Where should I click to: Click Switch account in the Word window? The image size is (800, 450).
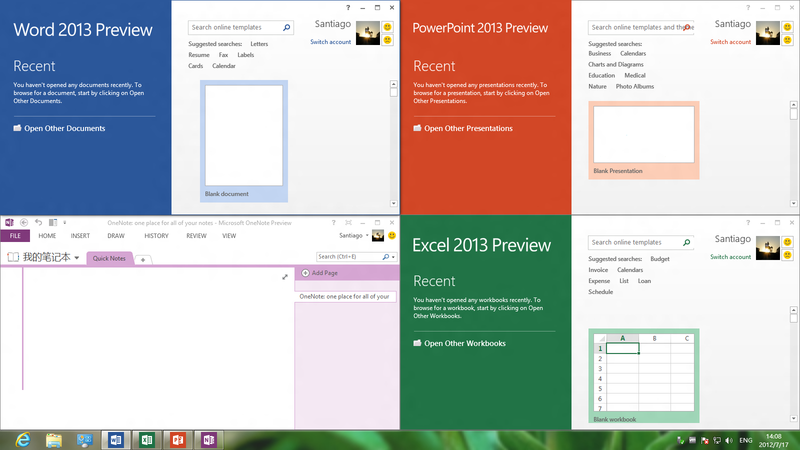point(331,42)
